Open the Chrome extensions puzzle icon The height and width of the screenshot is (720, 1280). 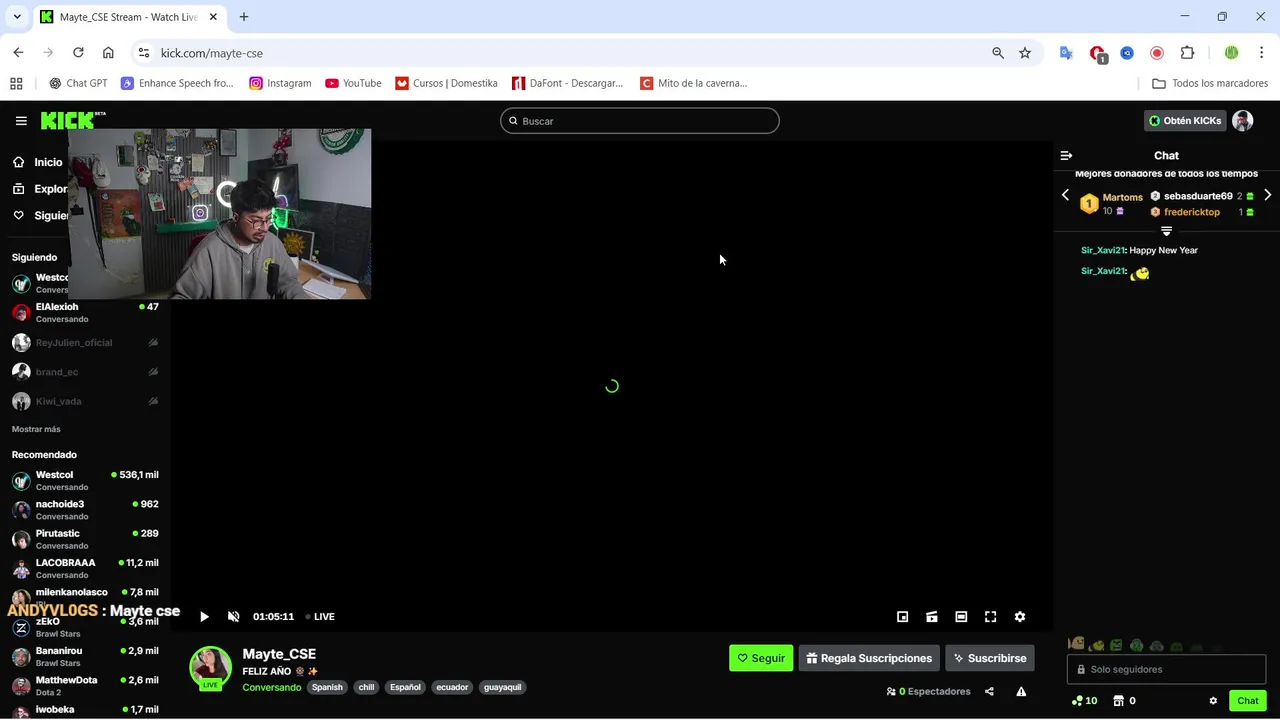point(1187,53)
